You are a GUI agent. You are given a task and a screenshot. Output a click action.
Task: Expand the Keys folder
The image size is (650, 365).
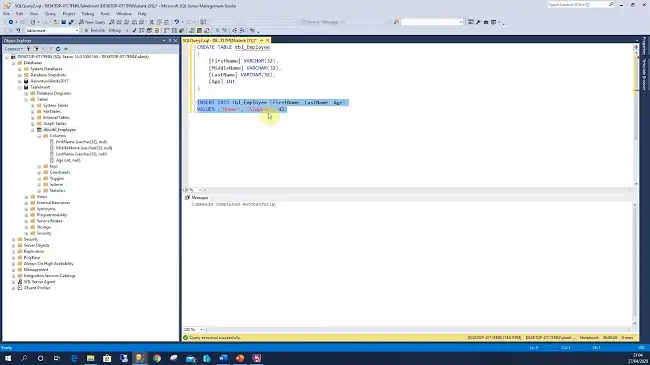click(x=39, y=166)
